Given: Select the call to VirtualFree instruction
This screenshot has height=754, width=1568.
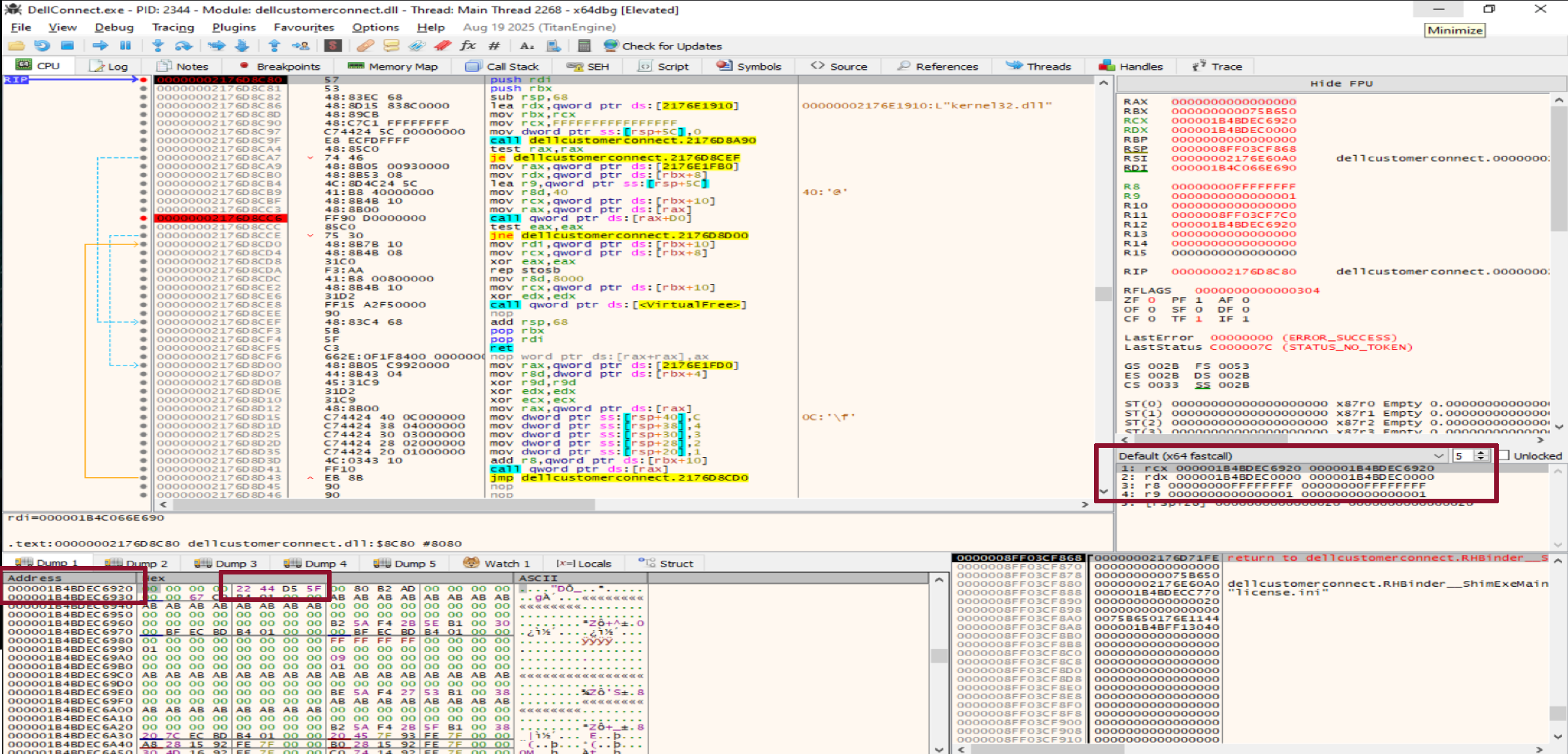Looking at the screenshot, I should (x=618, y=305).
